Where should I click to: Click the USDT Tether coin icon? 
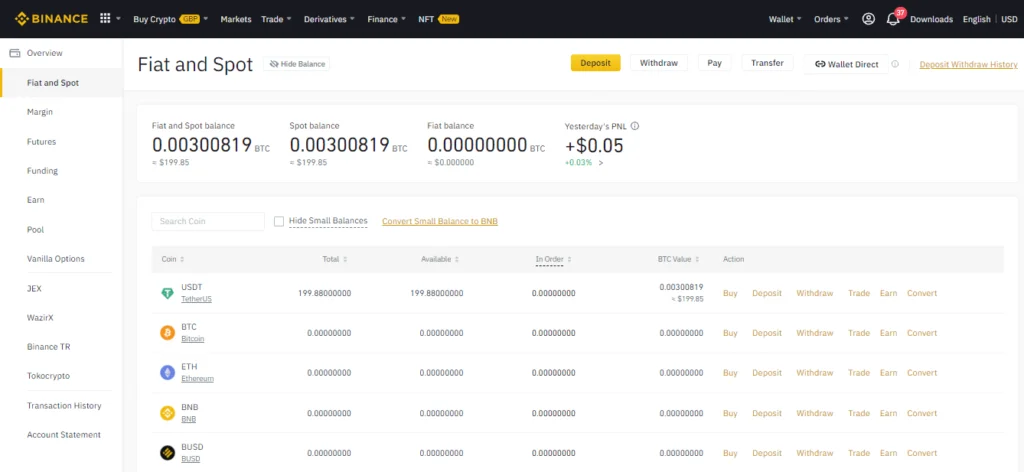pos(168,293)
